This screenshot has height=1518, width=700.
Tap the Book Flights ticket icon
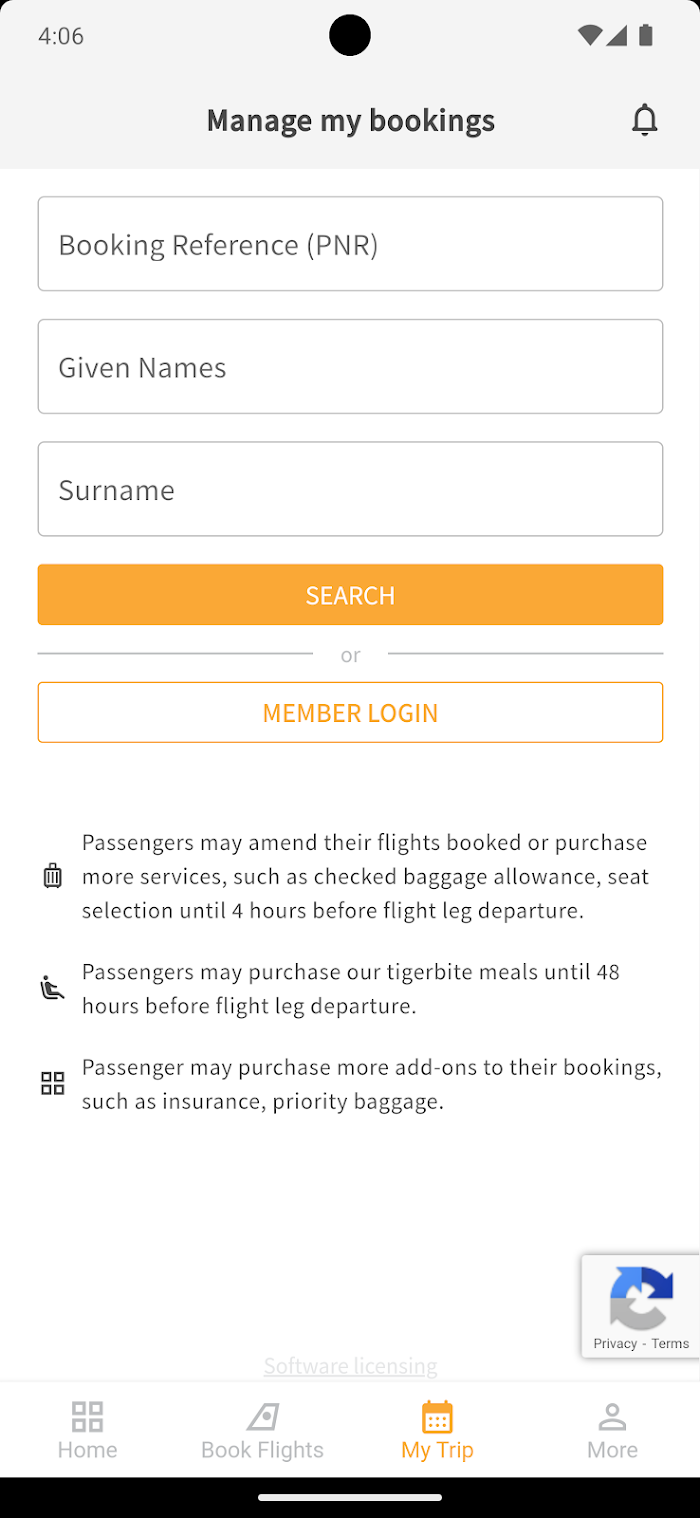(262, 1416)
